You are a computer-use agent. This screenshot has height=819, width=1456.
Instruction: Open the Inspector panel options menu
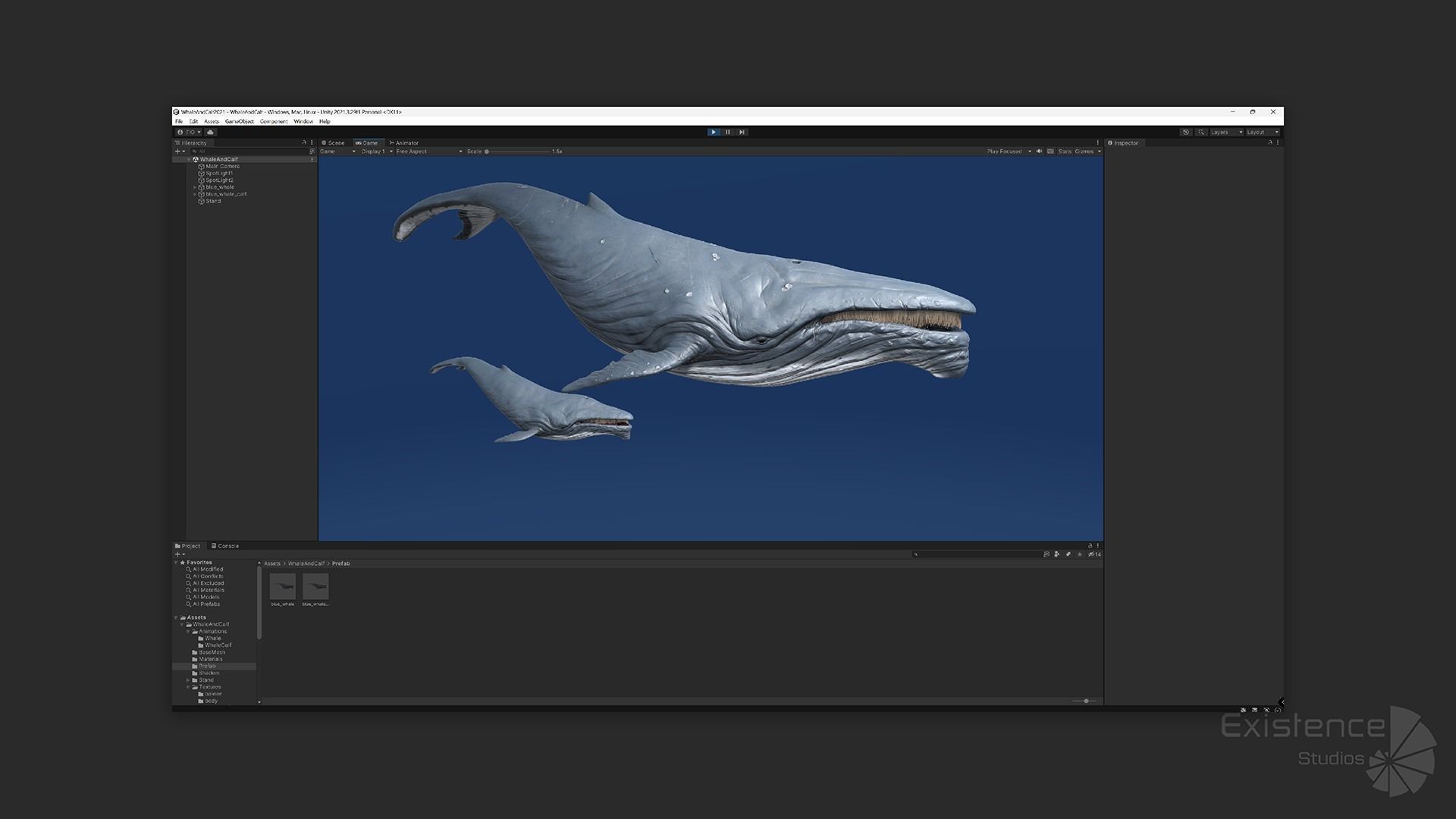pos(1278,143)
